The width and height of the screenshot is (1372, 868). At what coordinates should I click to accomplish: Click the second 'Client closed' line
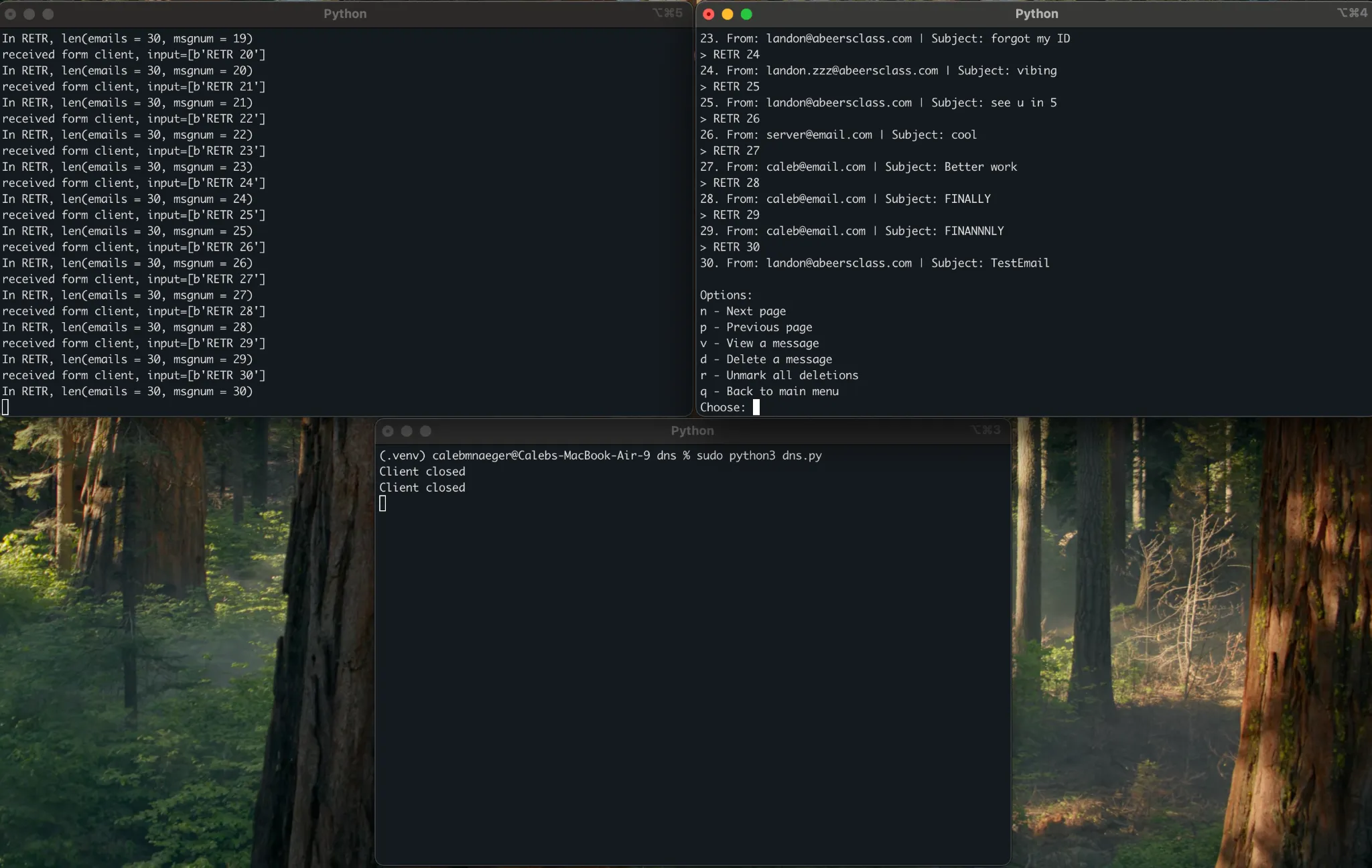coord(422,488)
